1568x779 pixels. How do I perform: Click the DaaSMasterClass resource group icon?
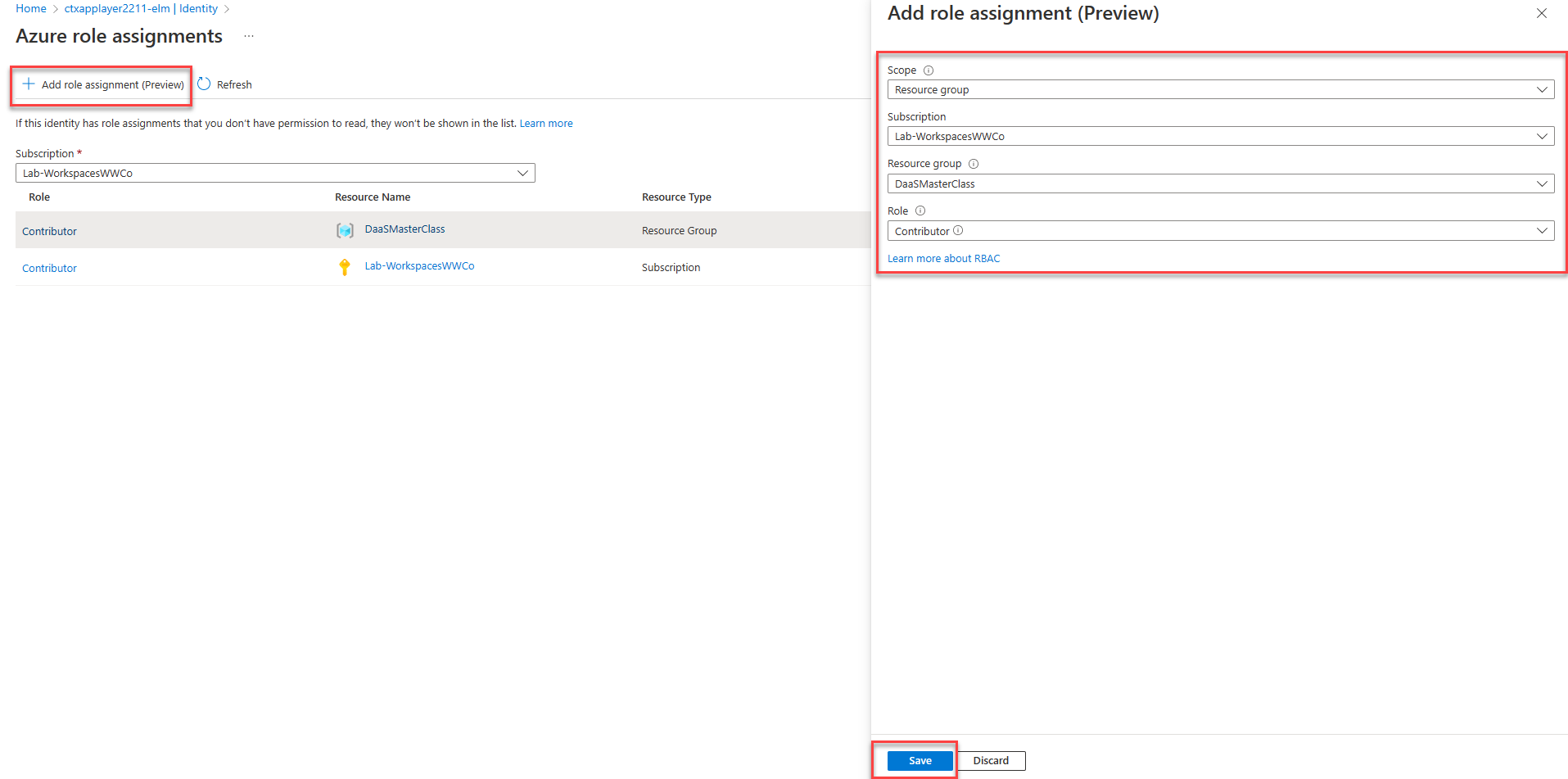pyautogui.click(x=345, y=230)
